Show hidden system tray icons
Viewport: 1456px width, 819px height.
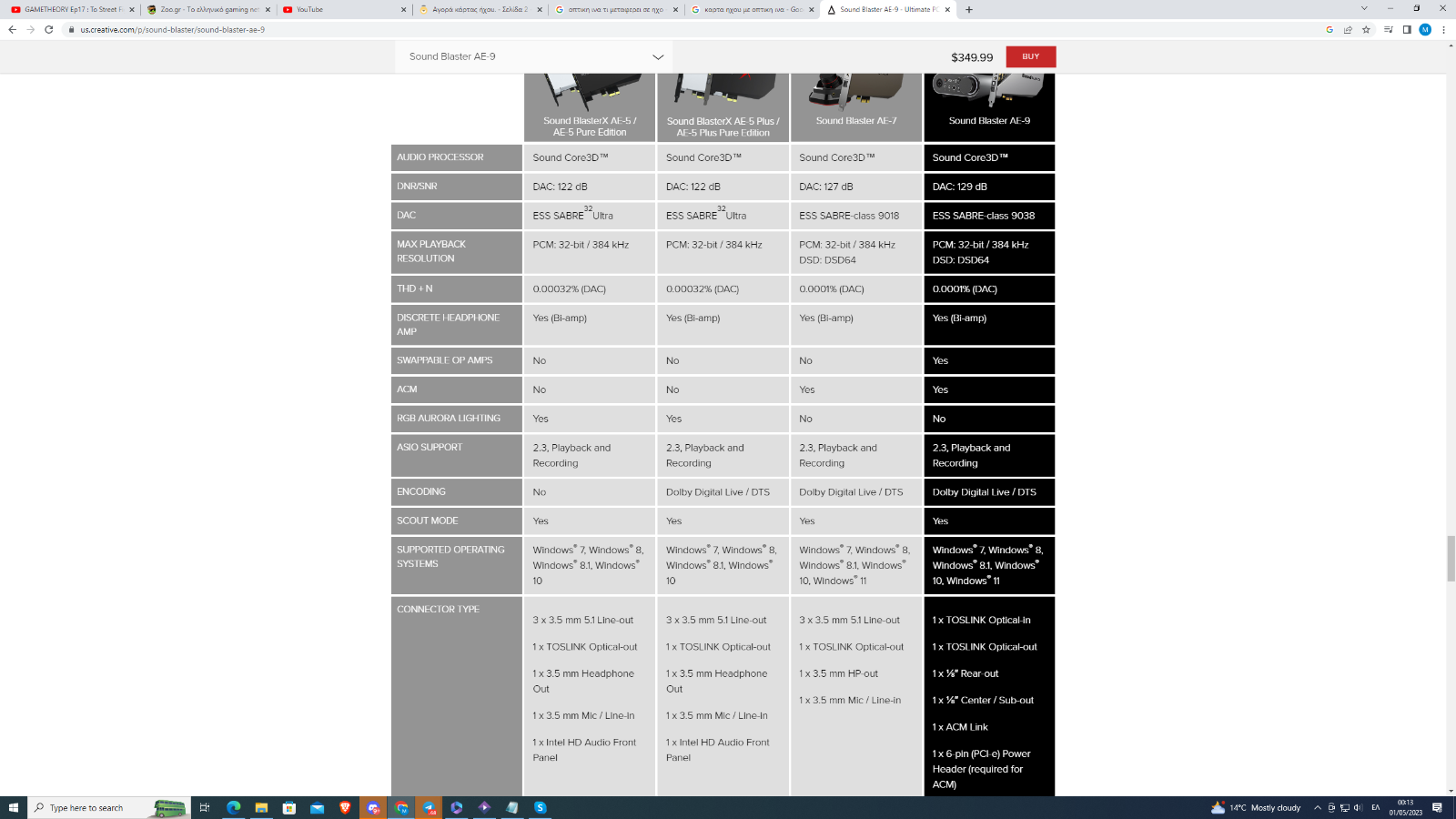click(1317, 807)
